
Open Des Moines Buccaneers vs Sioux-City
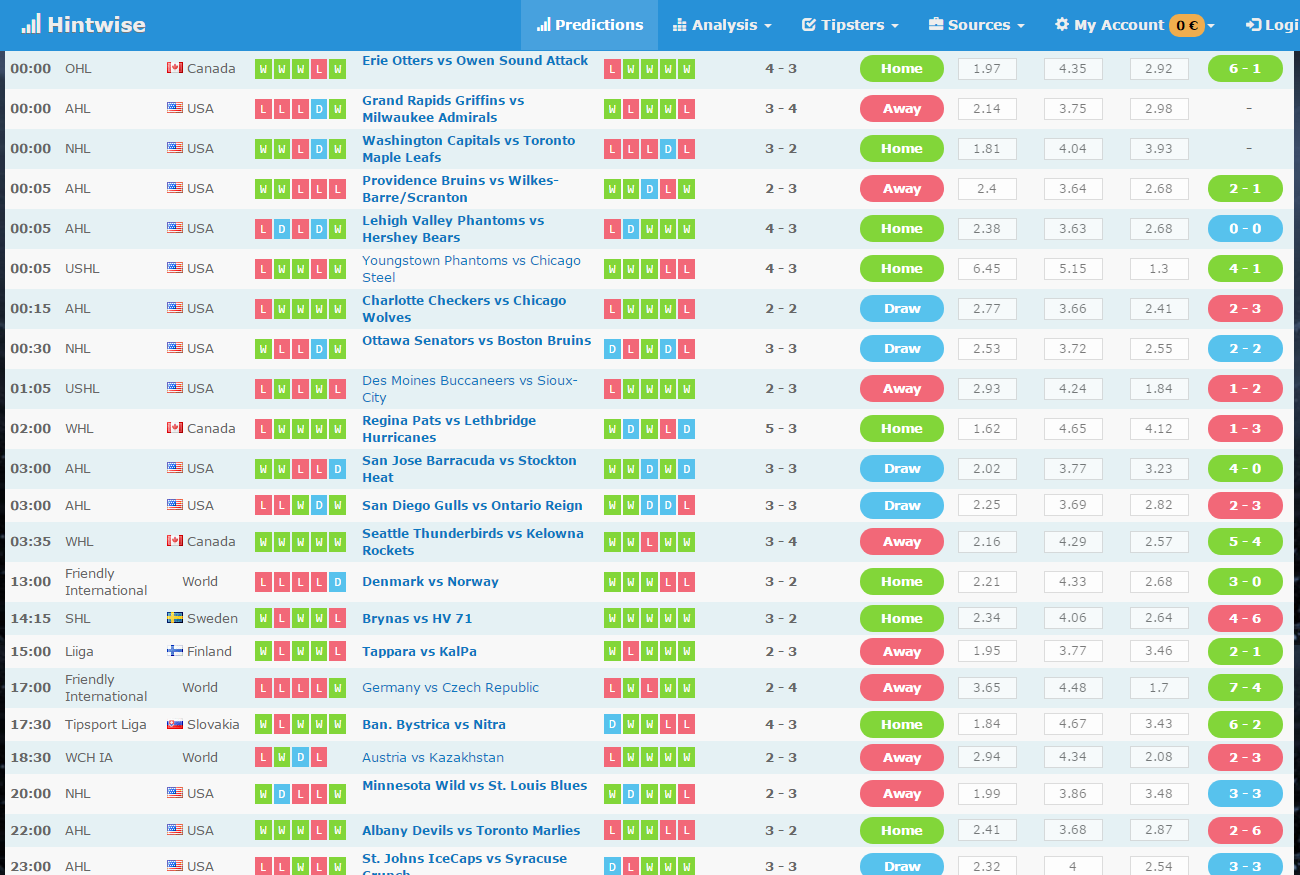469,389
